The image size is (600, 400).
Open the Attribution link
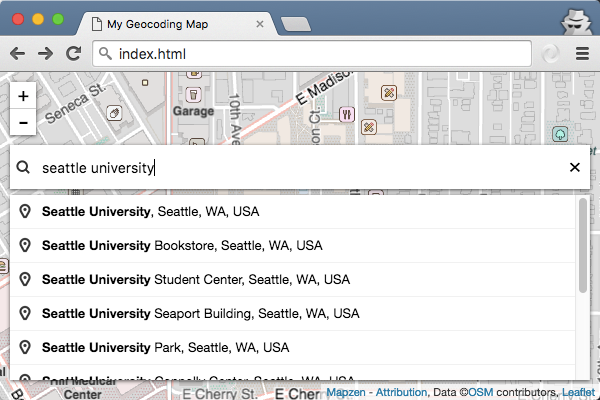click(x=401, y=392)
